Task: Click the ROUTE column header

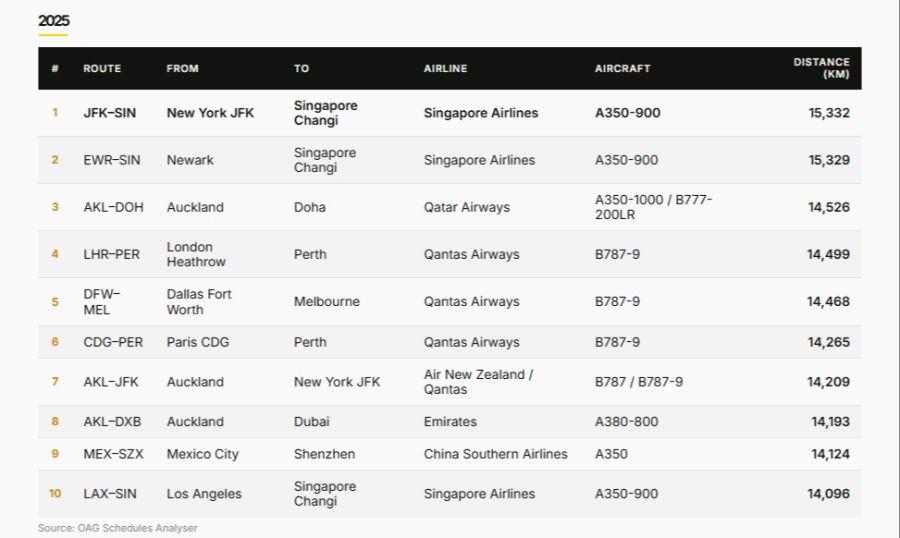Action: point(102,68)
